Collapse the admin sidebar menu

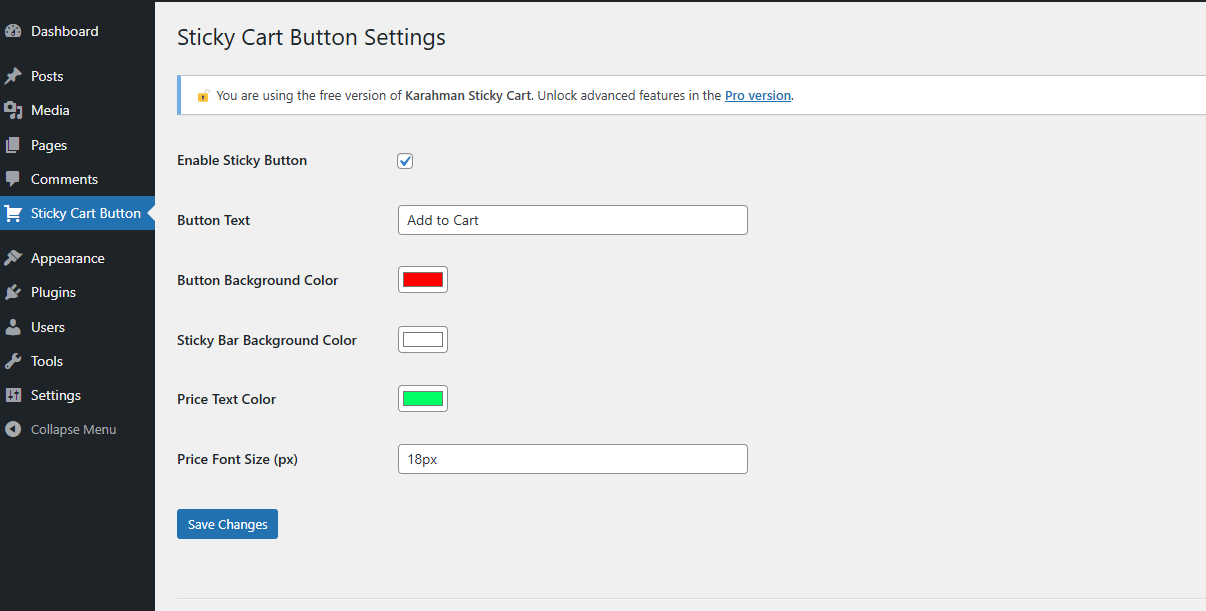coord(77,429)
